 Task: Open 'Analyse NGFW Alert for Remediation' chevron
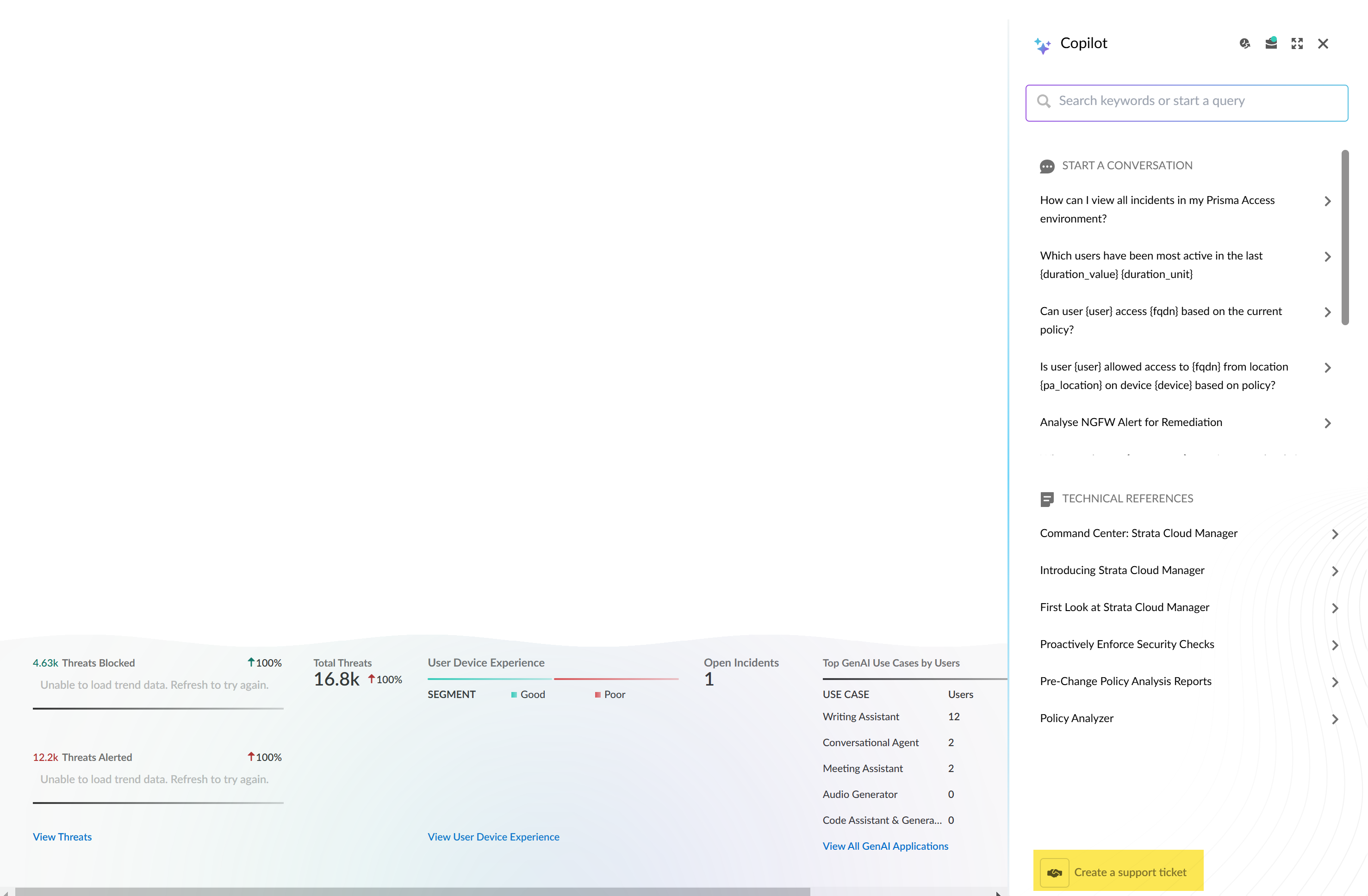1327,423
